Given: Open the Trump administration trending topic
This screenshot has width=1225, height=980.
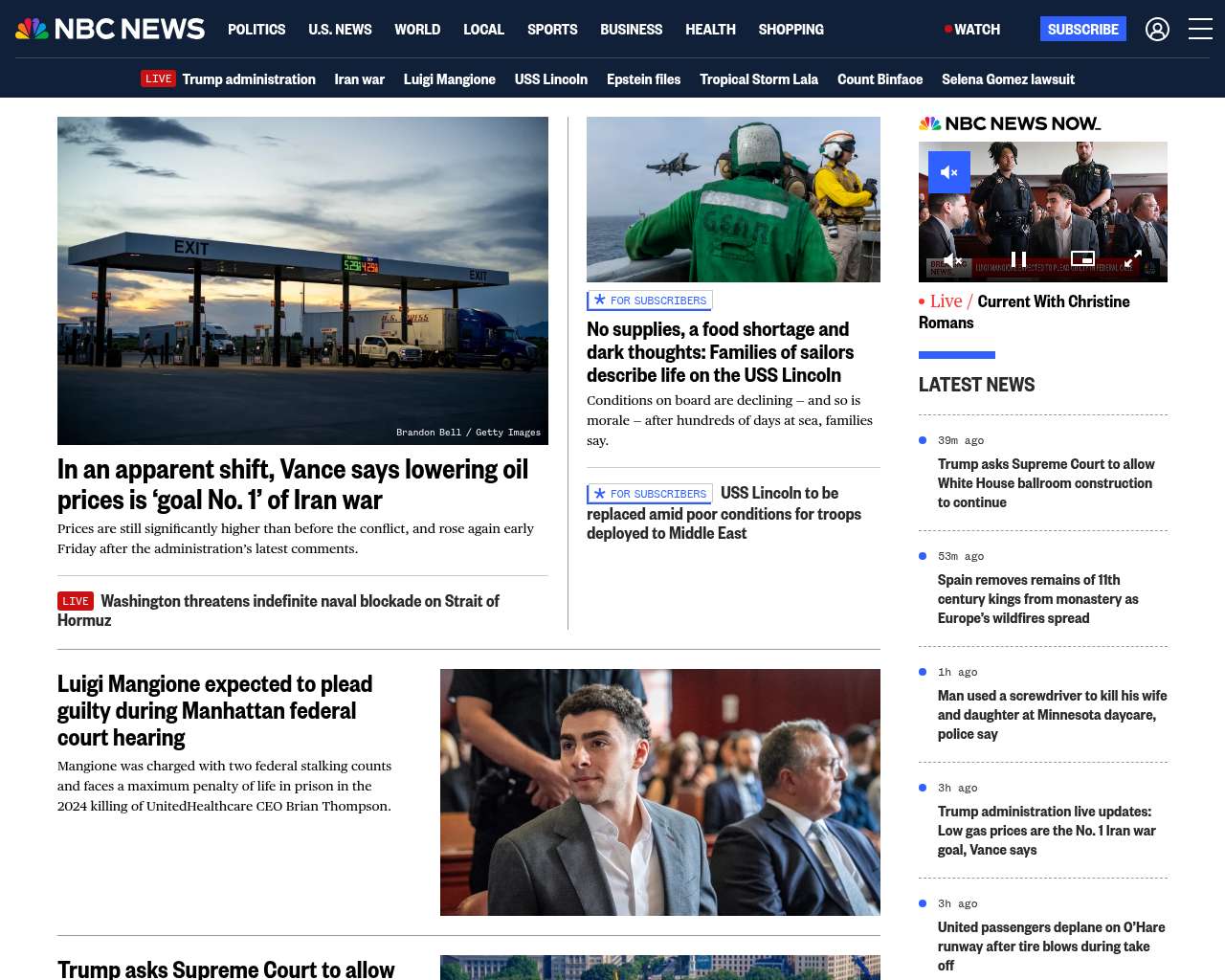Looking at the screenshot, I should [249, 79].
